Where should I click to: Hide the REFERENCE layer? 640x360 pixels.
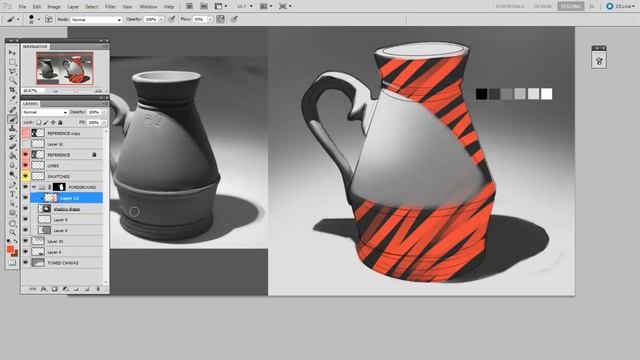(x=26, y=155)
